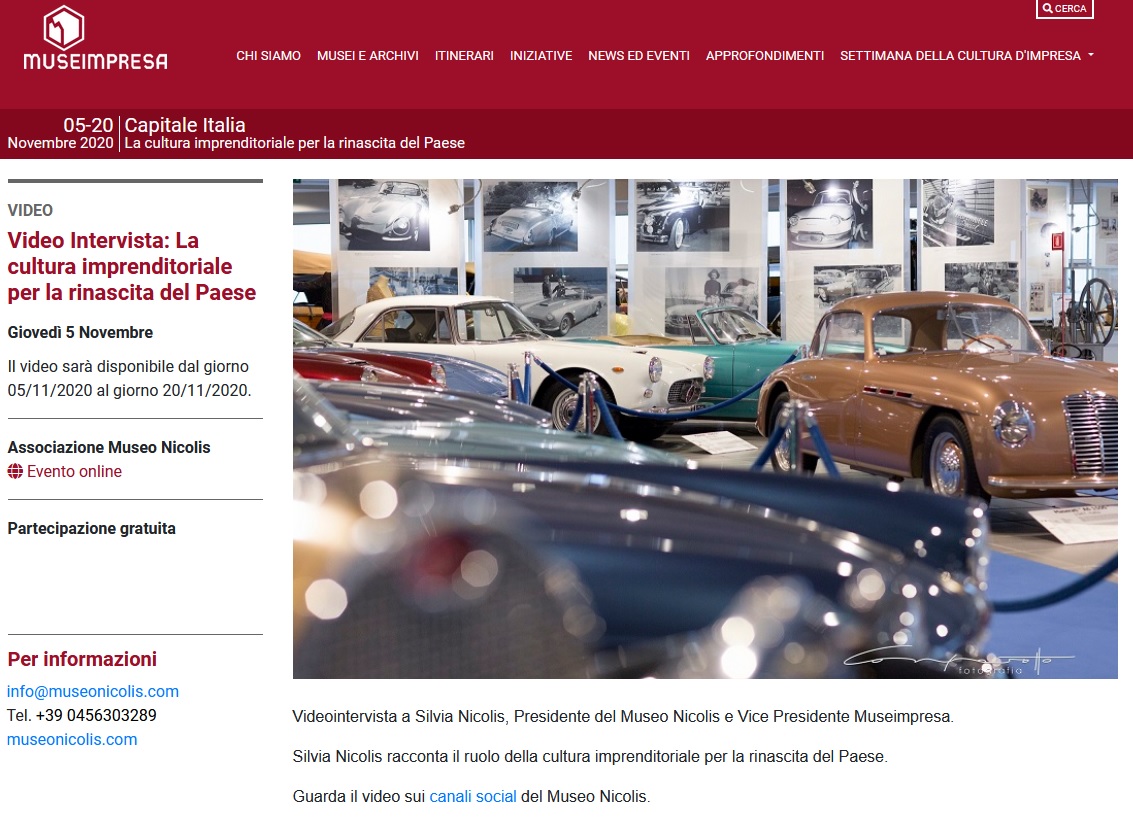The image size is (1133, 829).
Task: Go to the Itinerari section
Action: tap(464, 56)
